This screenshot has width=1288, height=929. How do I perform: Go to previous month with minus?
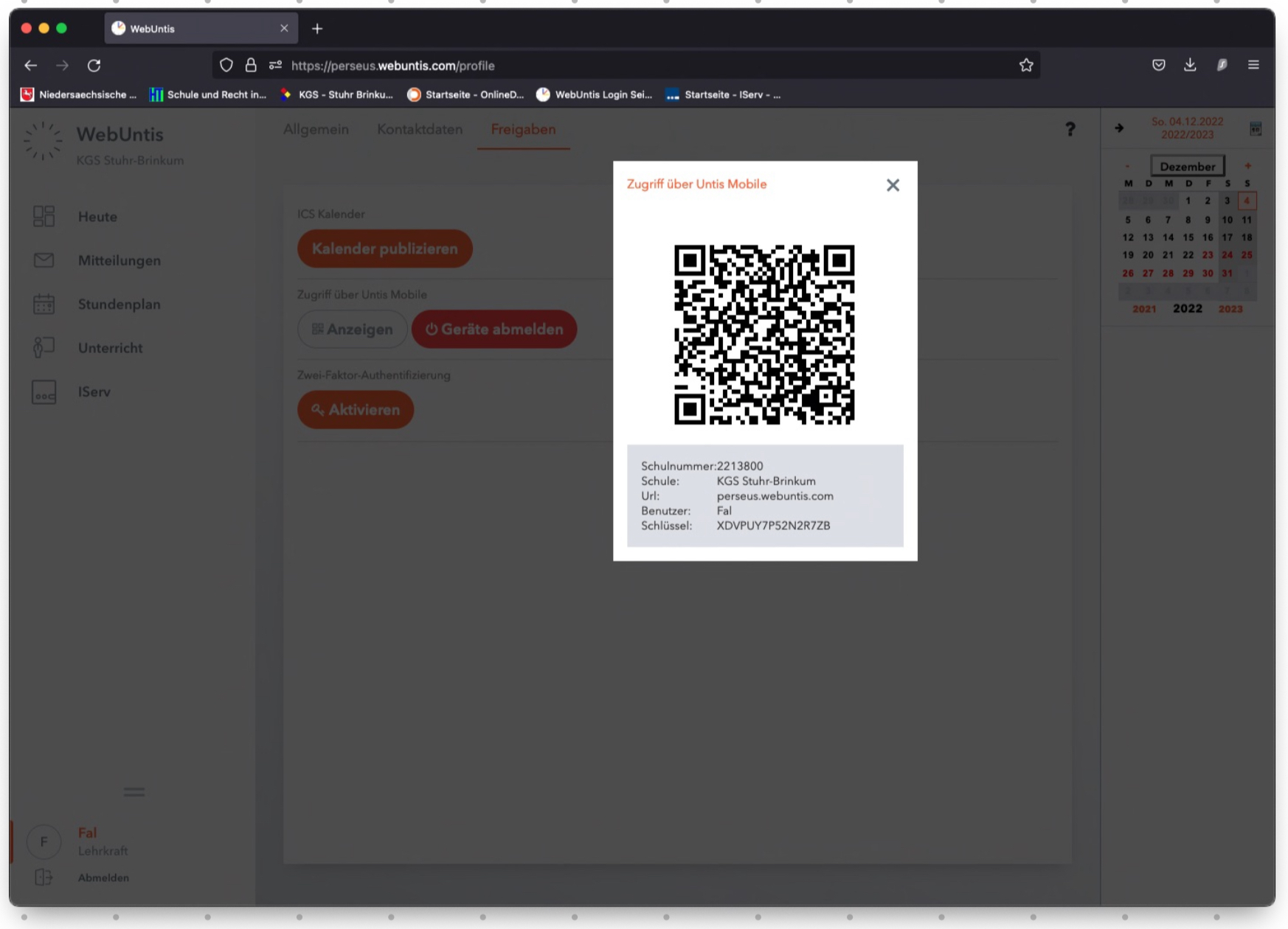1127,166
